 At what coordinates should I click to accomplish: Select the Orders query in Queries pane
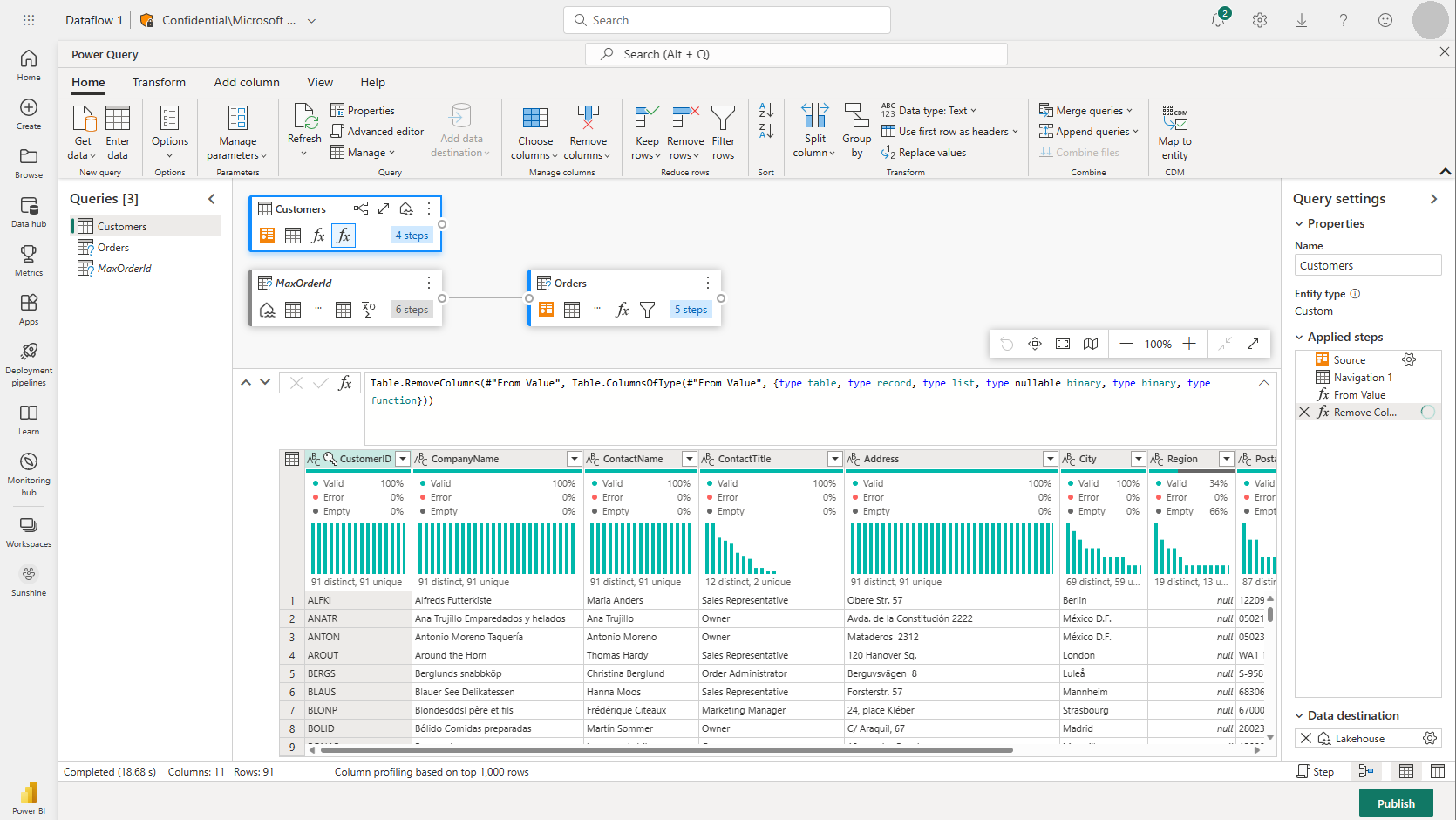113,248
